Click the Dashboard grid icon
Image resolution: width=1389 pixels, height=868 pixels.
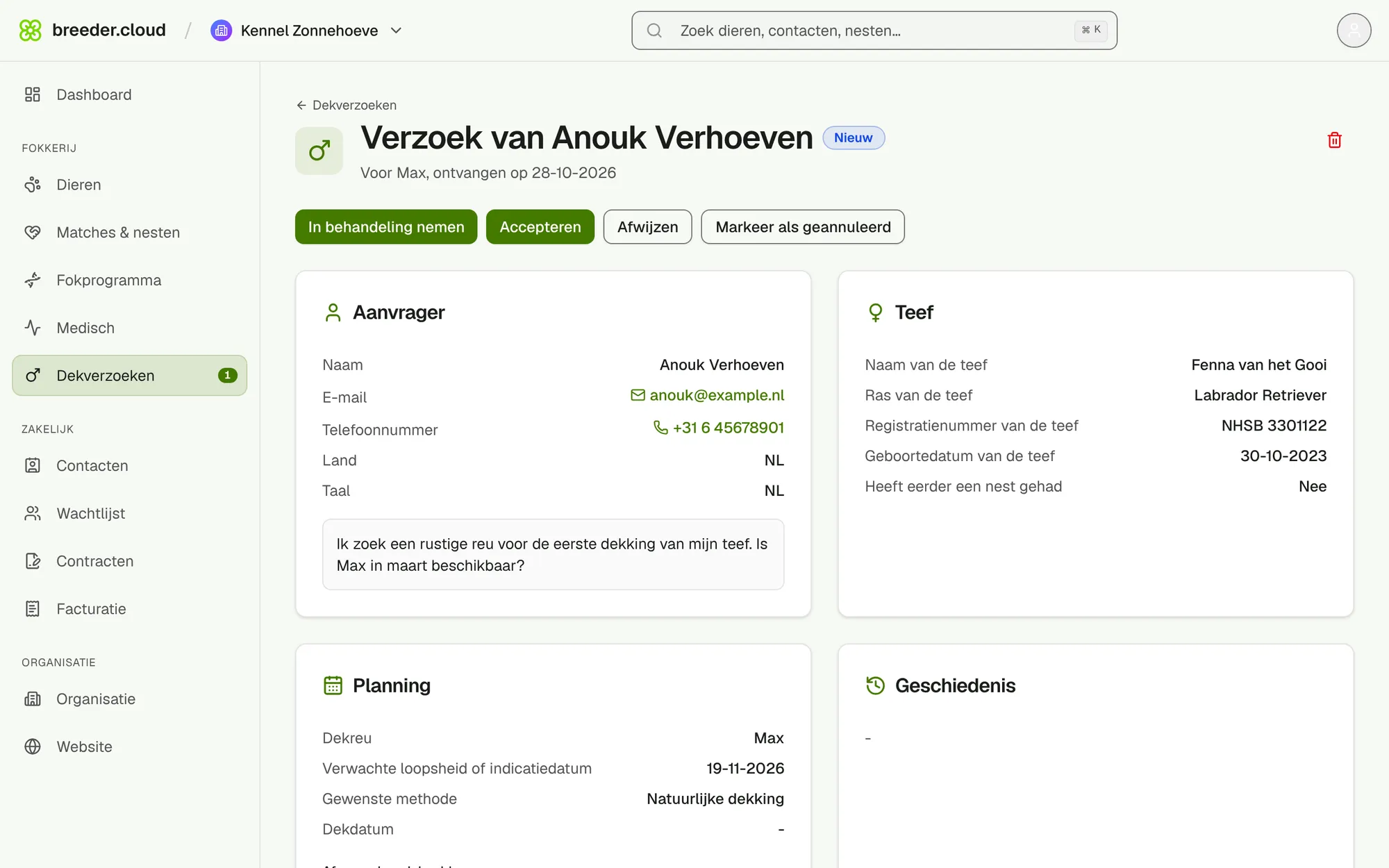pyautogui.click(x=33, y=94)
